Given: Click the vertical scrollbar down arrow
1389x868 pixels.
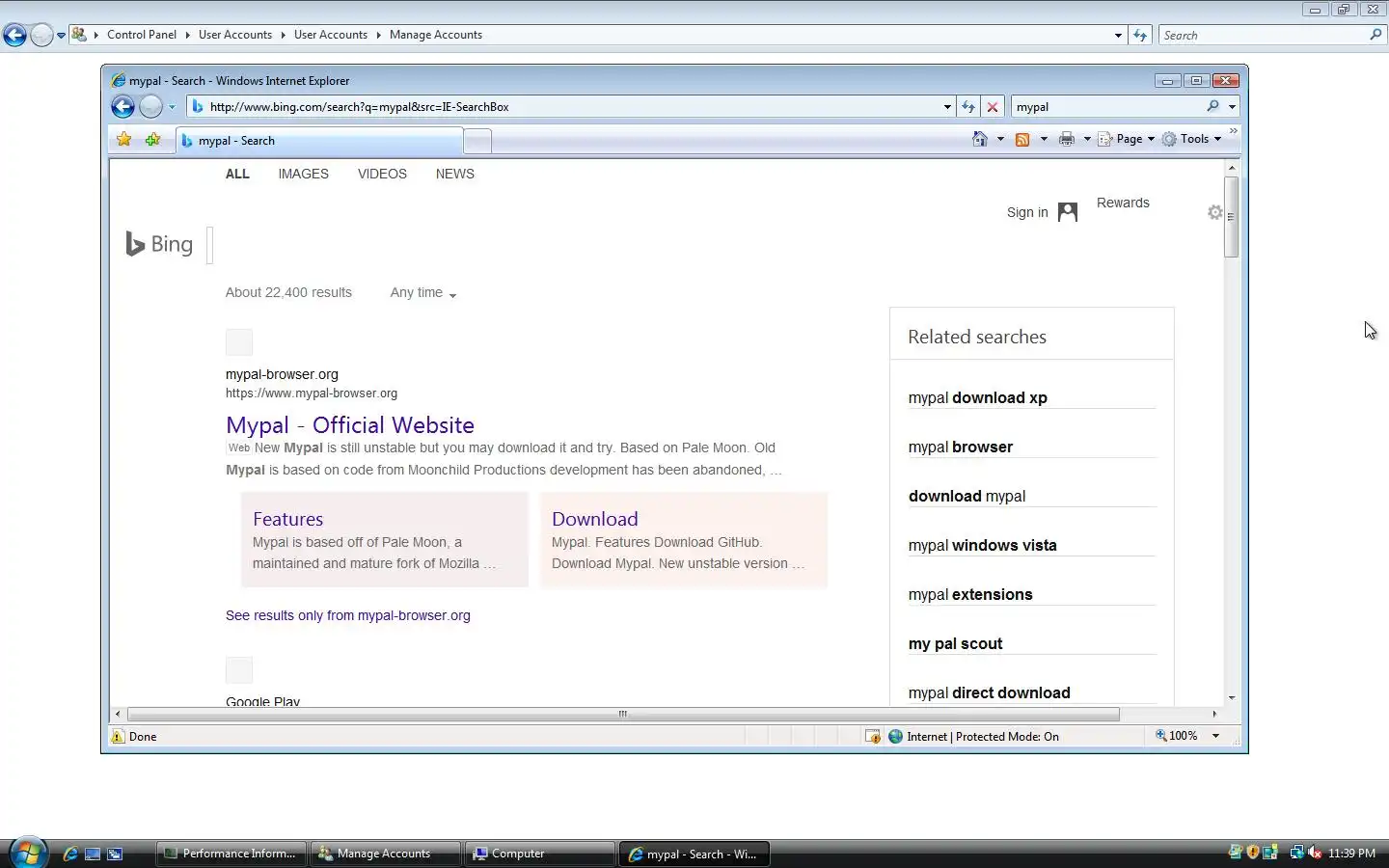Looking at the screenshot, I should point(1232,697).
